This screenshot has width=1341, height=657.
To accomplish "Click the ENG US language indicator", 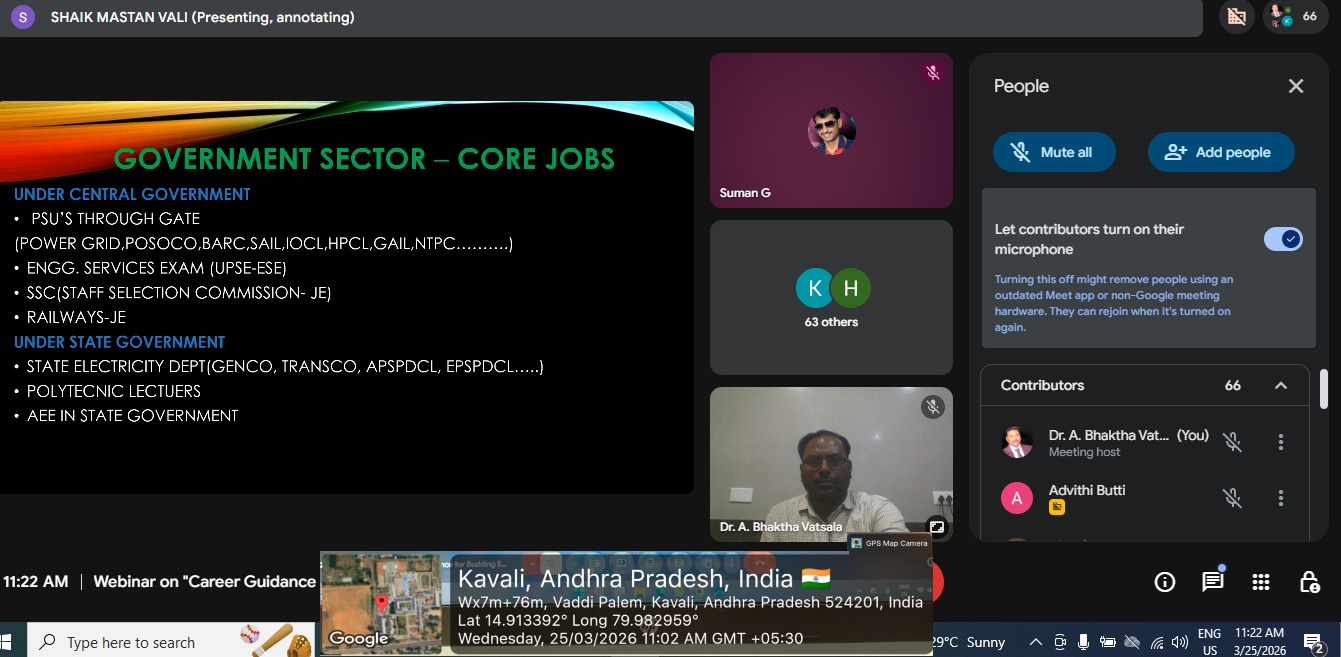I will pos(1209,641).
